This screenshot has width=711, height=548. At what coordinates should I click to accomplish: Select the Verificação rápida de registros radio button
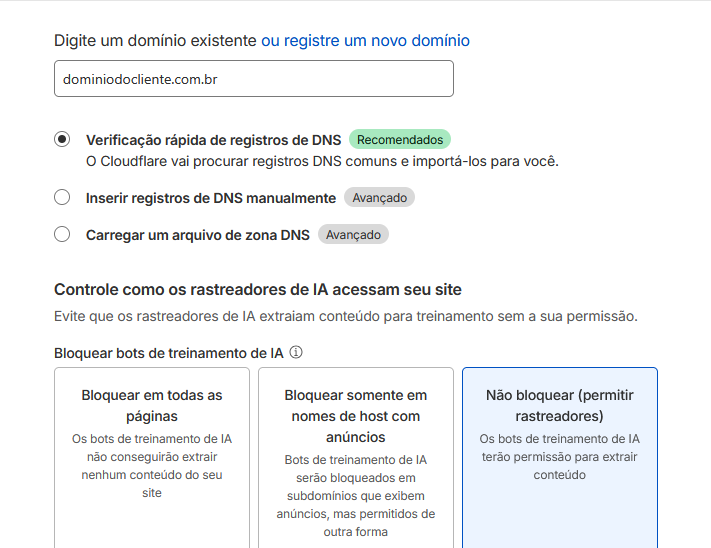tap(62, 139)
